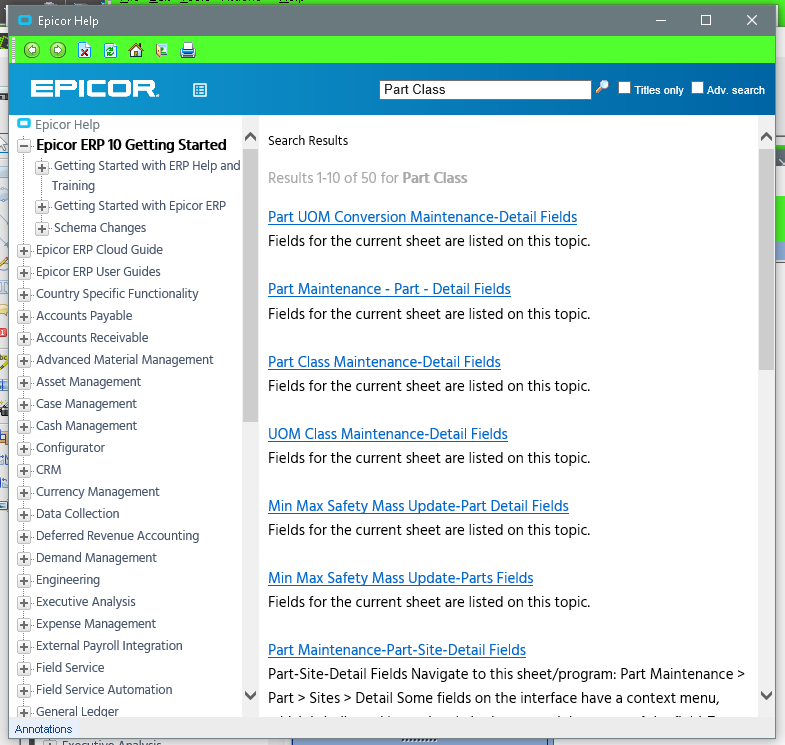Select the Field Service topic
Image resolution: width=785 pixels, height=745 pixels.
[70, 668]
